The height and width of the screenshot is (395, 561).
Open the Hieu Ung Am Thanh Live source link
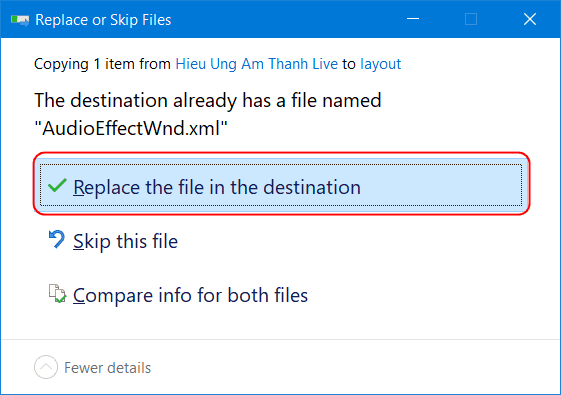point(256,64)
